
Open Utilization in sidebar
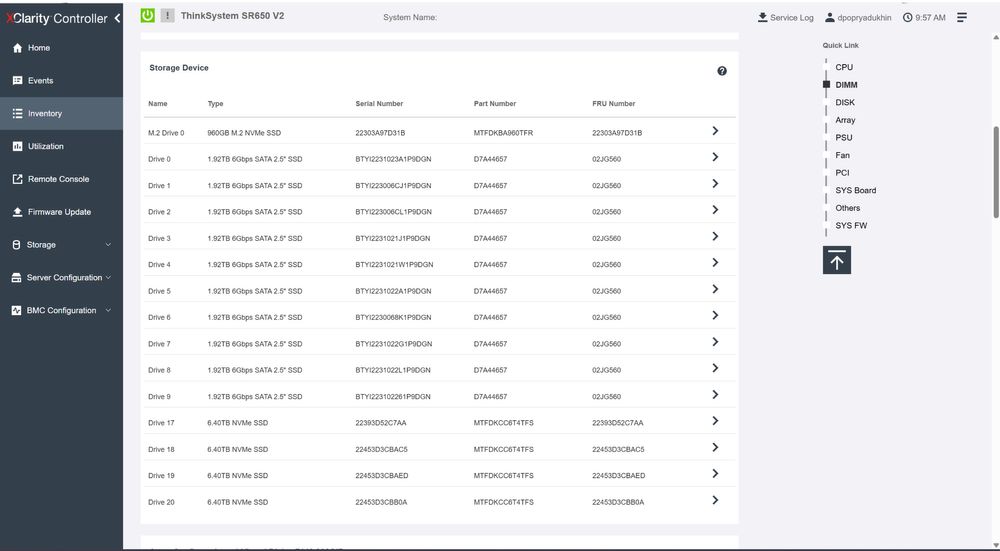(61, 146)
